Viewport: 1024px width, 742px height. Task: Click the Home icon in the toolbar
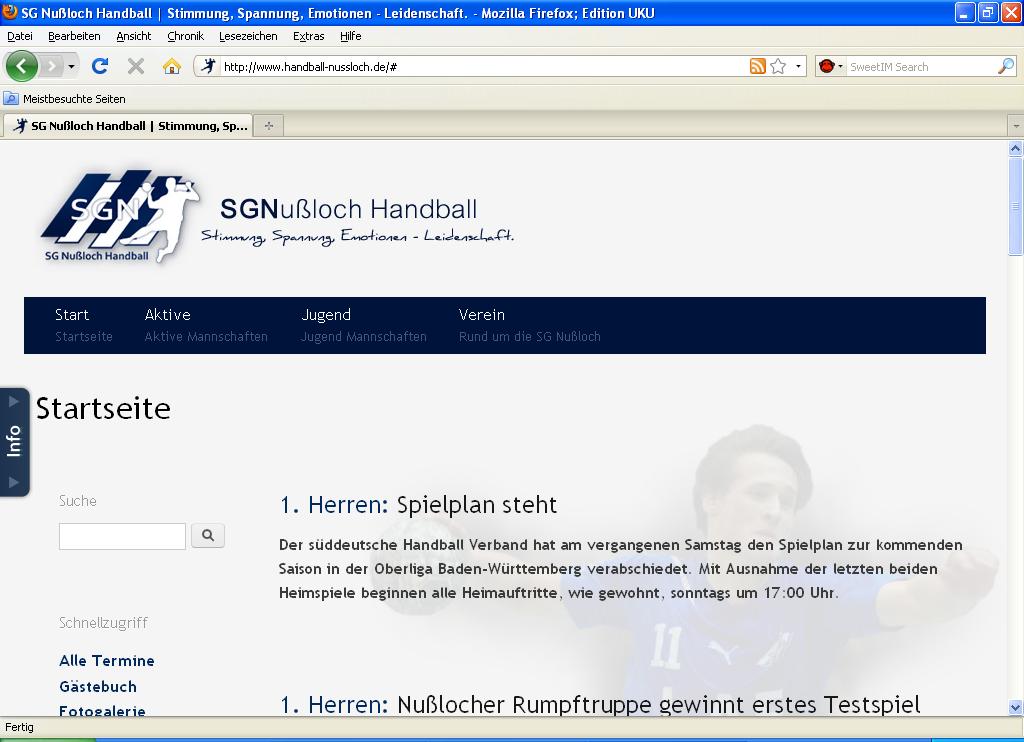pos(172,67)
